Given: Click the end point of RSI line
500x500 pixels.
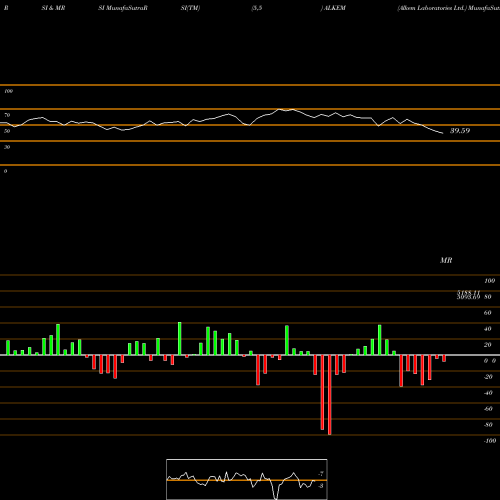Looking at the screenshot, I should point(443,133).
